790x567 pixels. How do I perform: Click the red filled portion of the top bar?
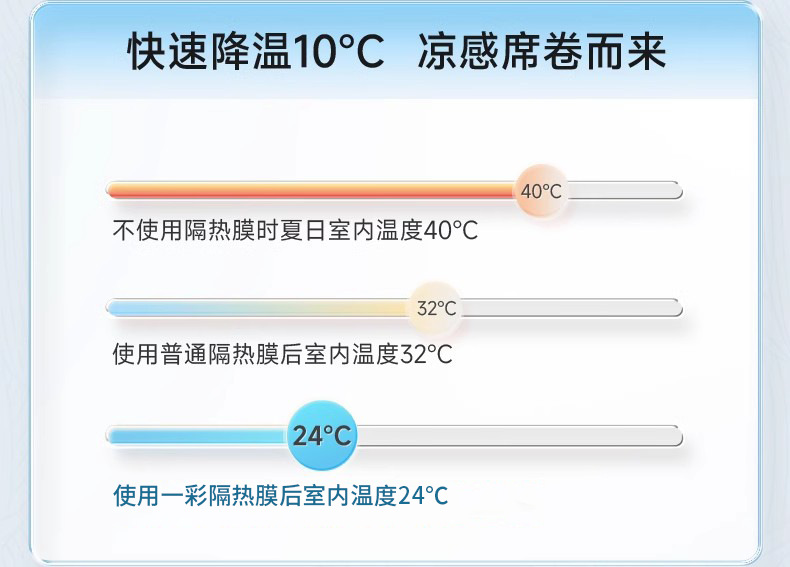point(310,191)
